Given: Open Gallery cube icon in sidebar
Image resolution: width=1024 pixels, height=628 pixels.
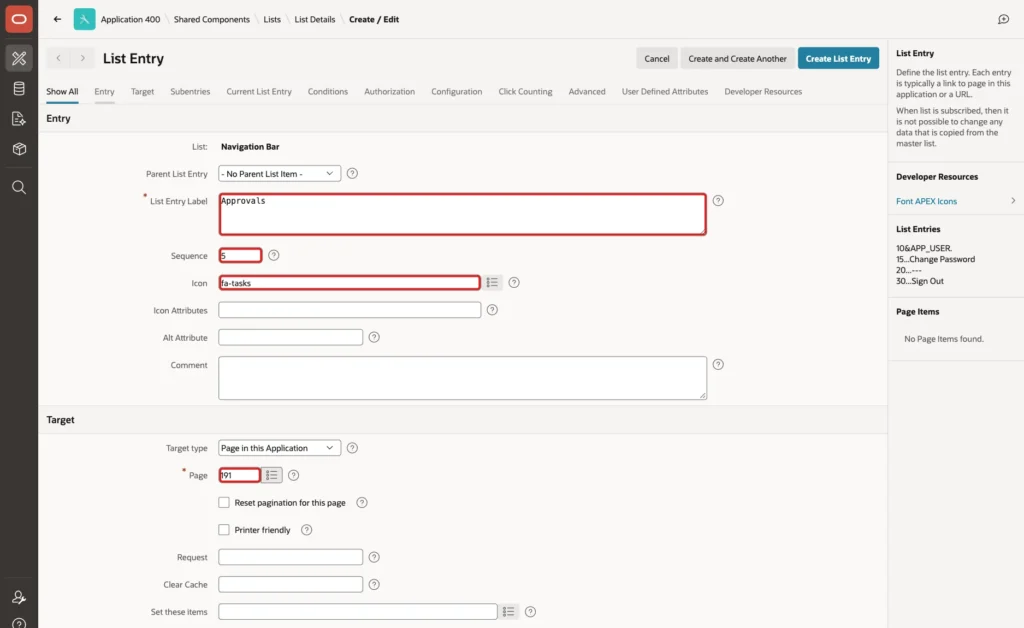Looking at the screenshot, I should coord(19,149).
